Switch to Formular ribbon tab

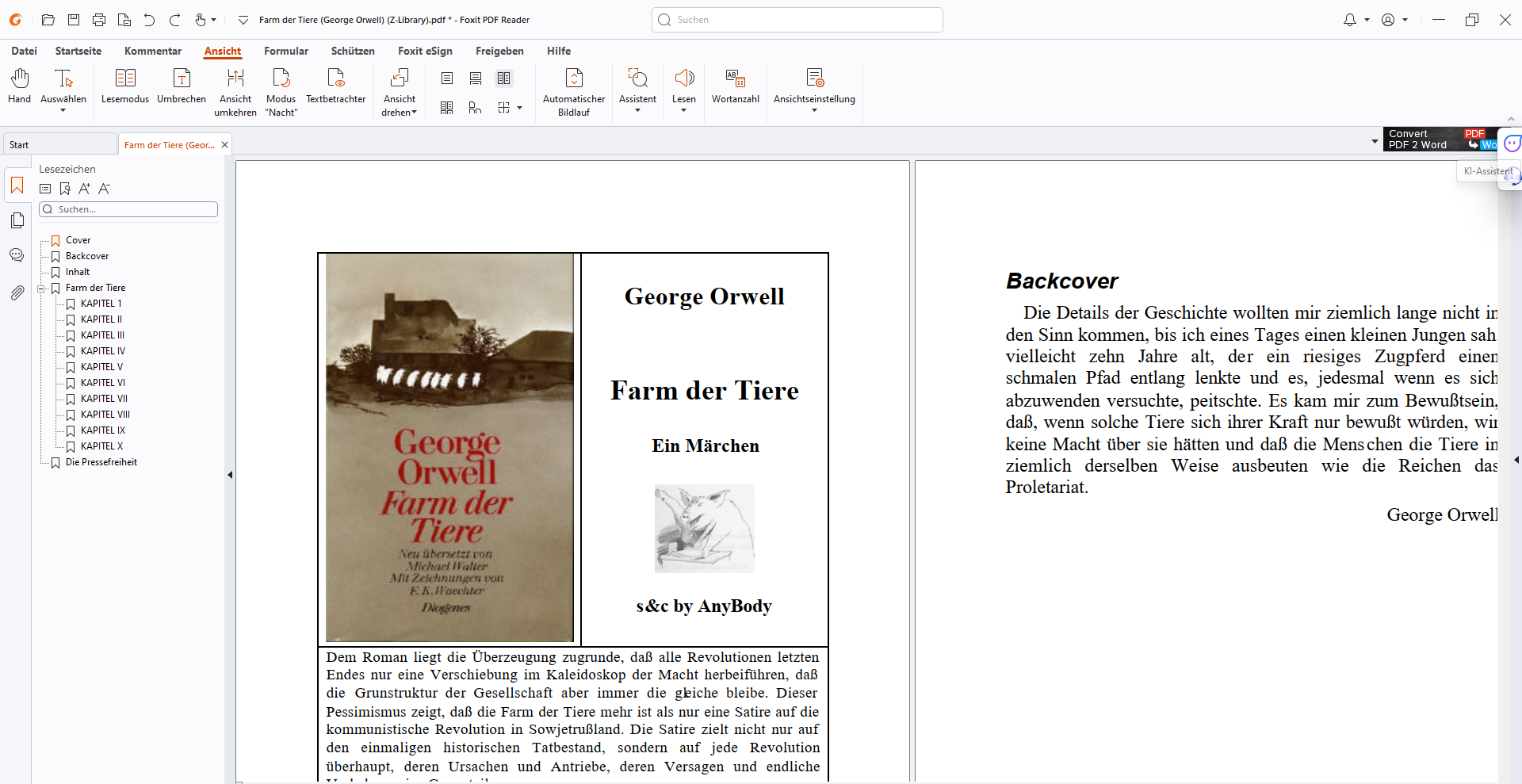point(286,51)
